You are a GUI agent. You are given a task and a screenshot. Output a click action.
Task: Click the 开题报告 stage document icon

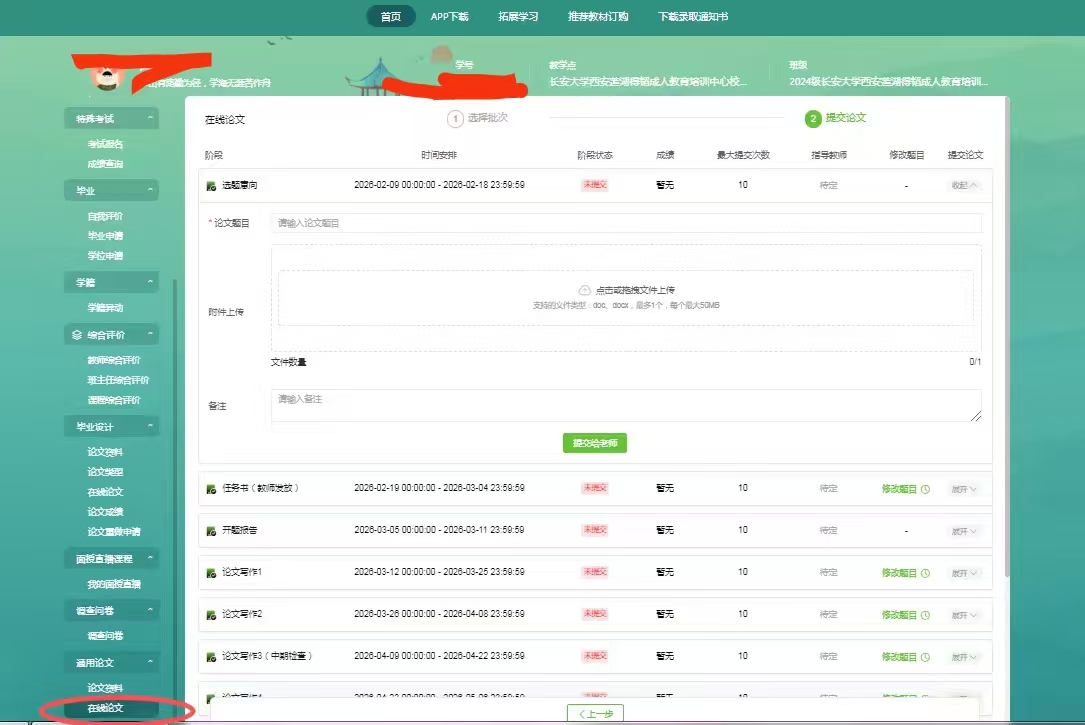211,531
